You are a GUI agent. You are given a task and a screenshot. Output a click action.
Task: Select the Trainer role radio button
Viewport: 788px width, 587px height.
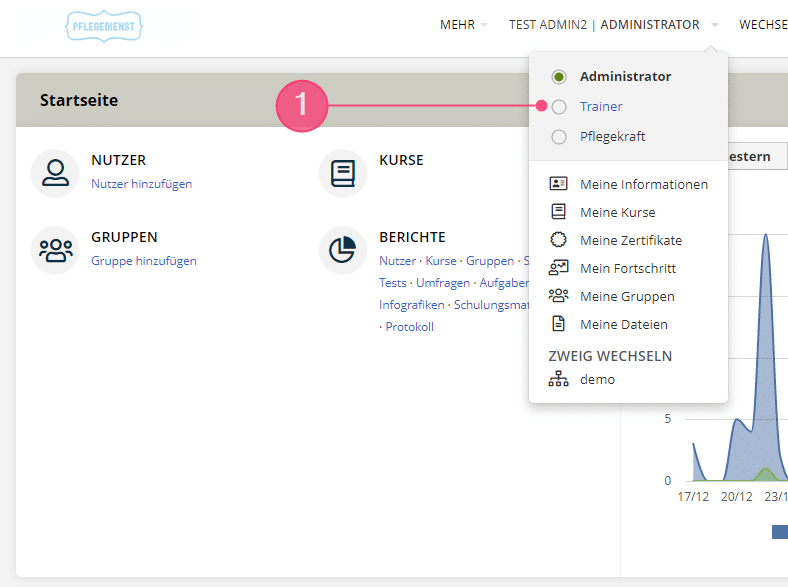559,107
